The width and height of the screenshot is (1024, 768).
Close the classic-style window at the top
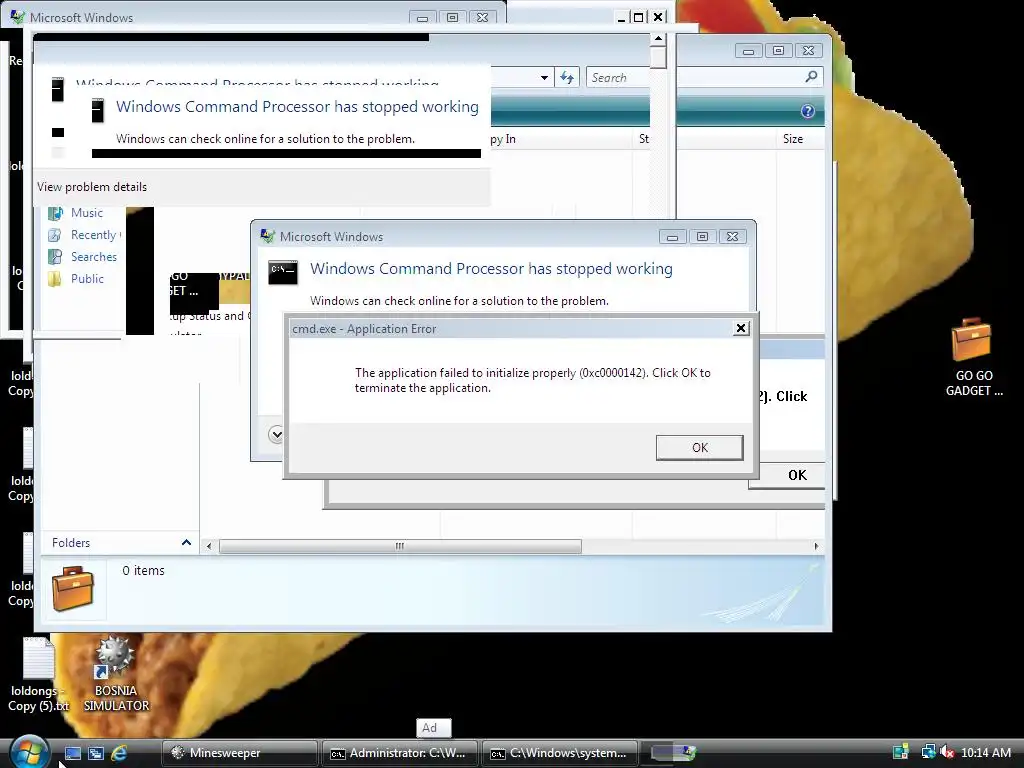point(658,17)
